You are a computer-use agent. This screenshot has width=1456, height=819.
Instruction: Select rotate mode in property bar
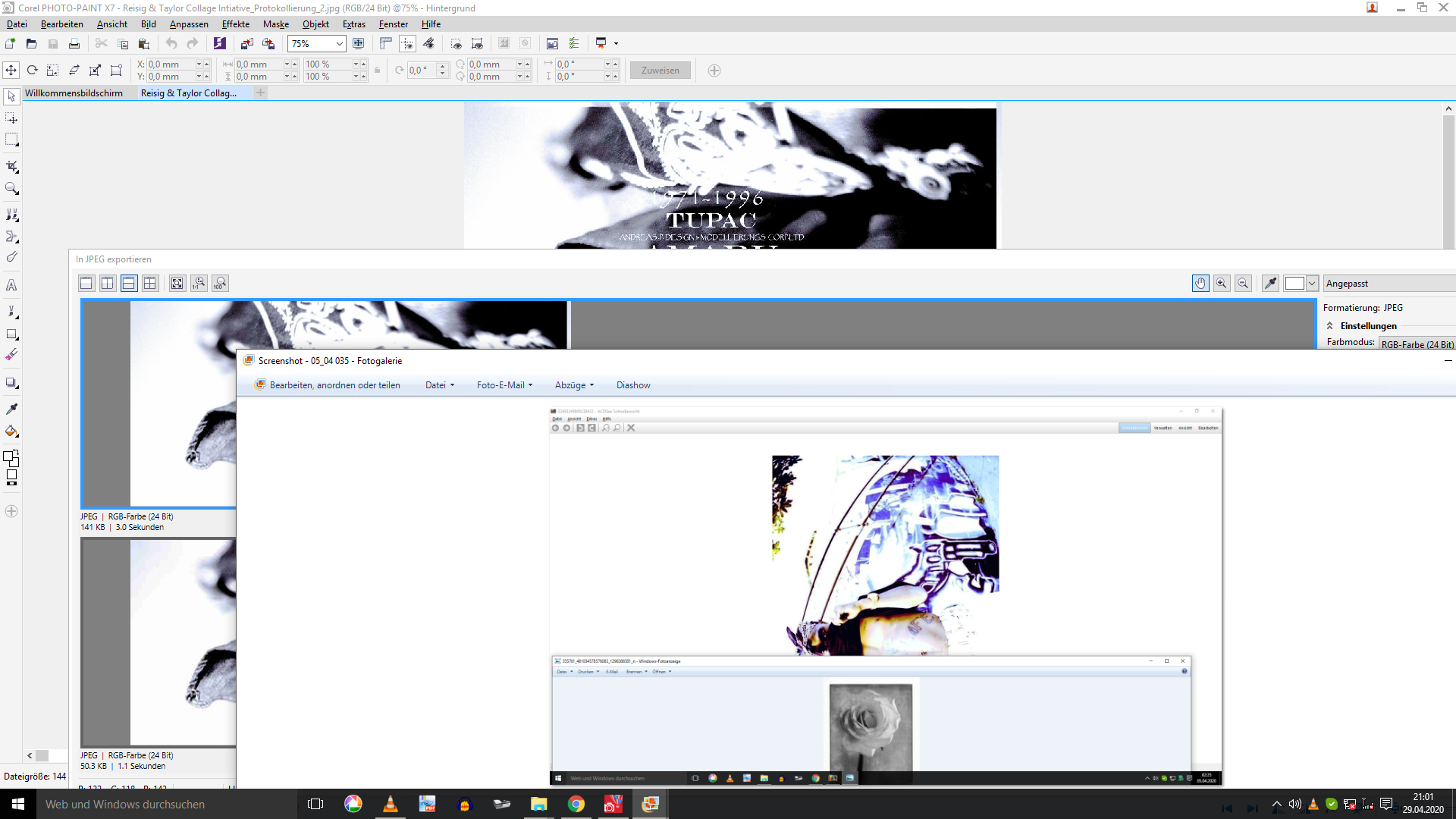(32, 71)
